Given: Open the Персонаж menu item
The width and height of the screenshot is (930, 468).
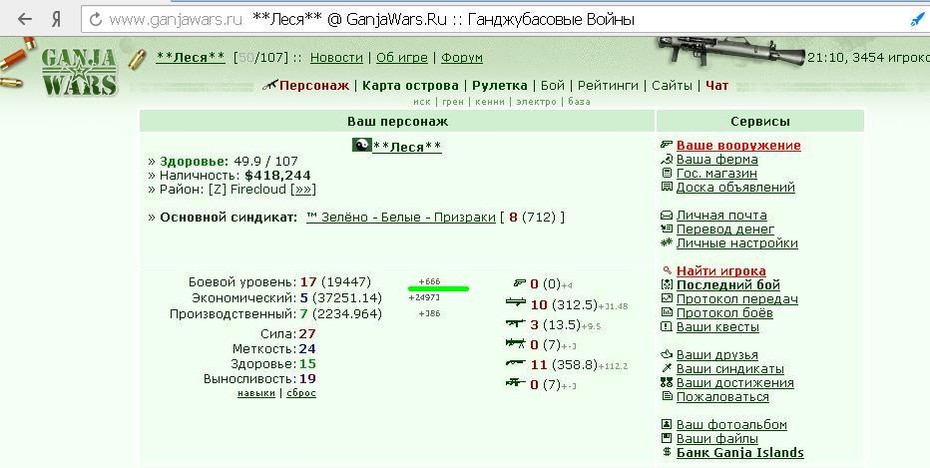Looking at the screenshot, I should pos(314,85).
